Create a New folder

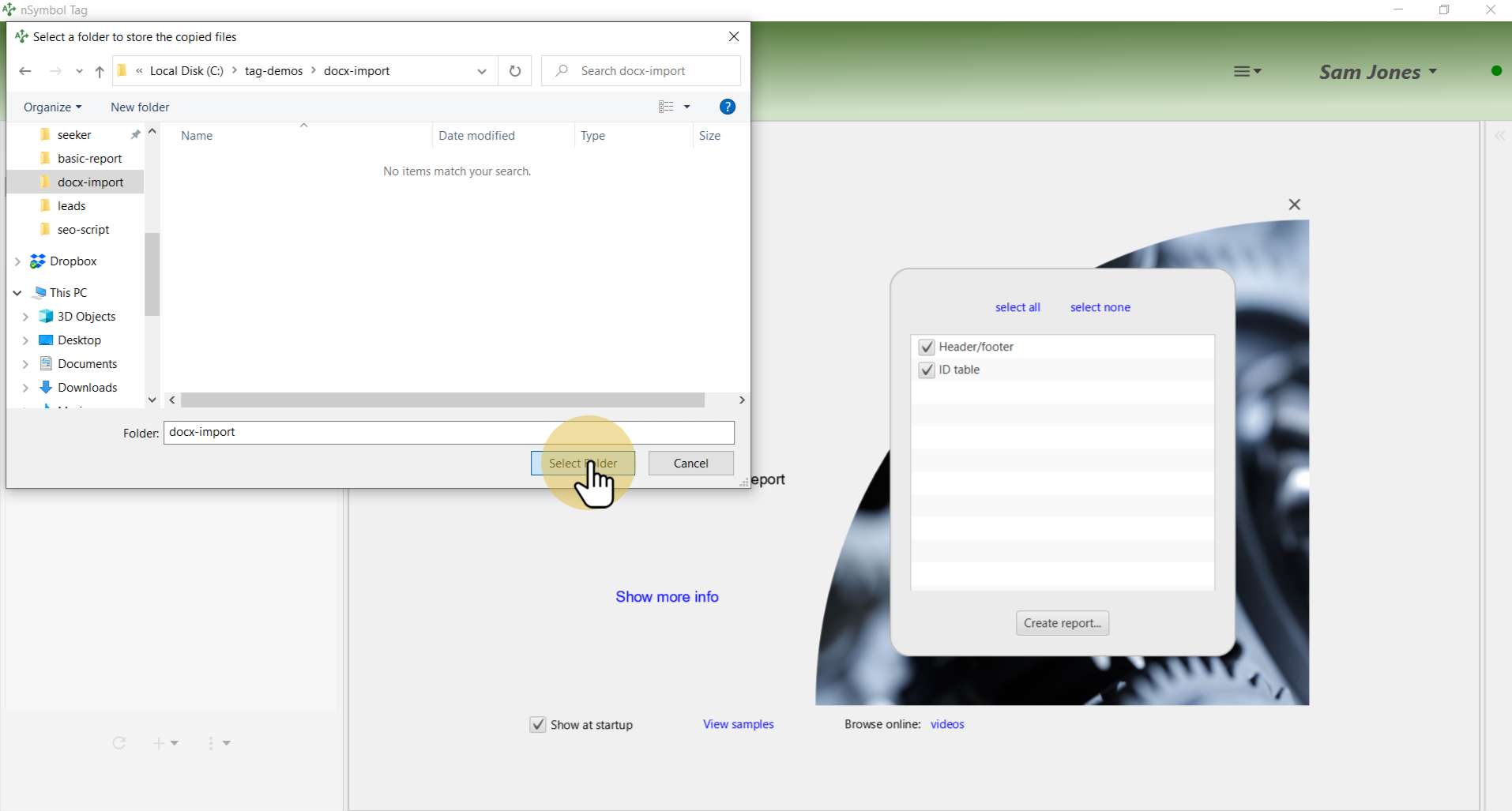click(140, 107)
